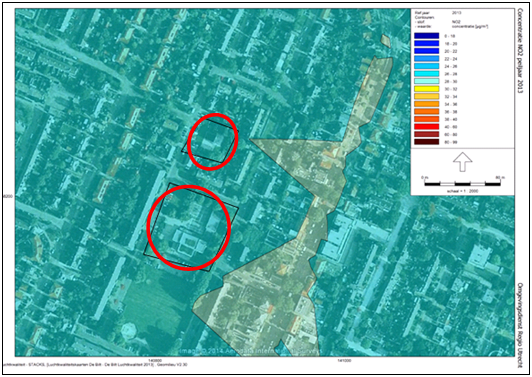Pick the light blue 22 - 24 swatch
Viewport: 532px width, 377px height.
click(426, 58)
